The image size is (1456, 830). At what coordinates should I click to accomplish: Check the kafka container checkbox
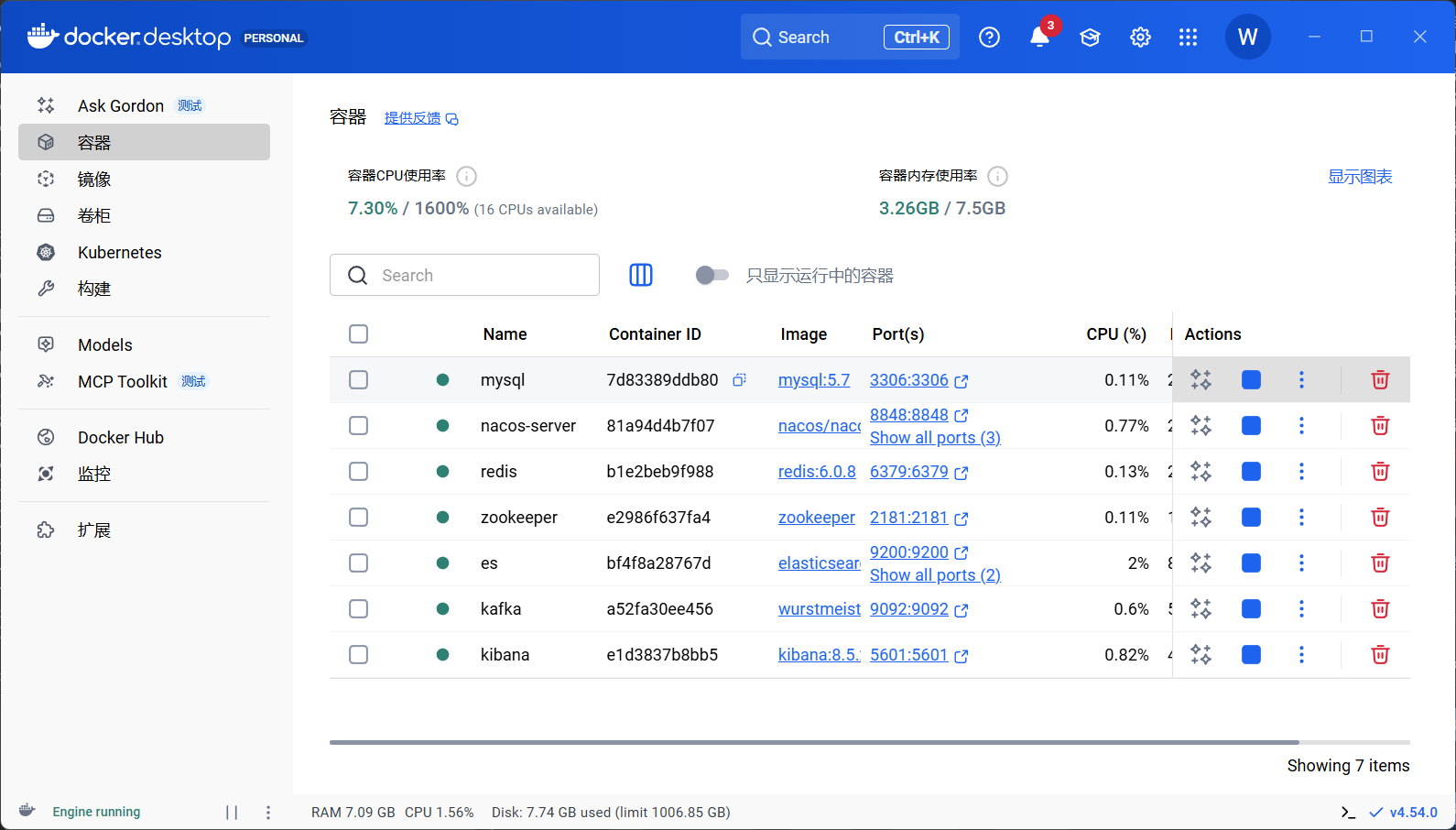tap(359, 609)
